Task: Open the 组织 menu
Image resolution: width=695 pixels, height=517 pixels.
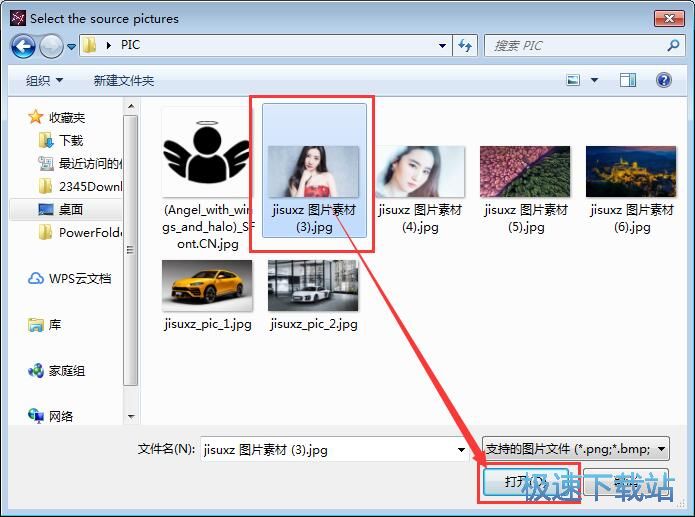Action: [x=44, y=81]
